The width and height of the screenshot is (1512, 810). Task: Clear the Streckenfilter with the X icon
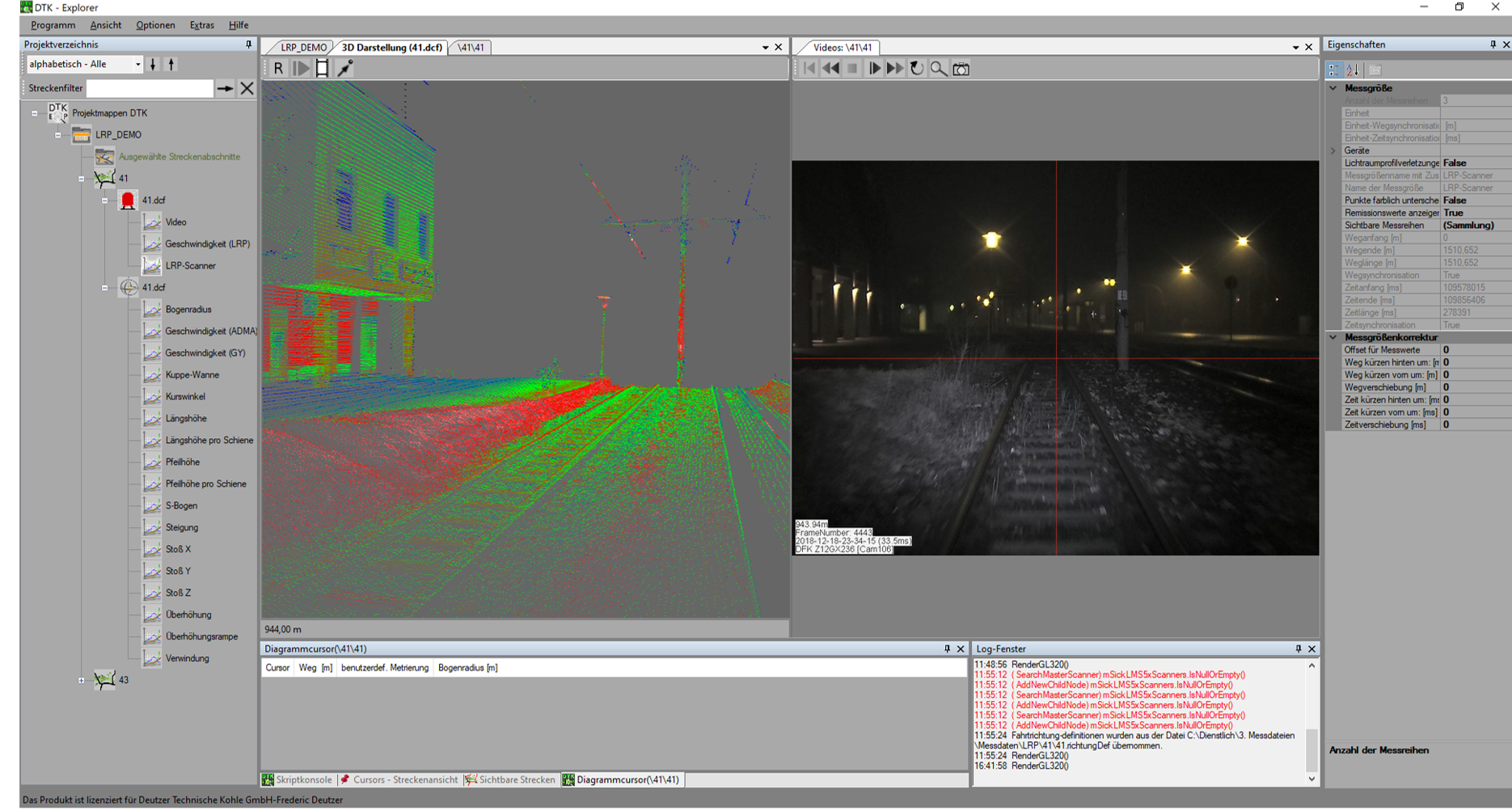coord(247,88)
